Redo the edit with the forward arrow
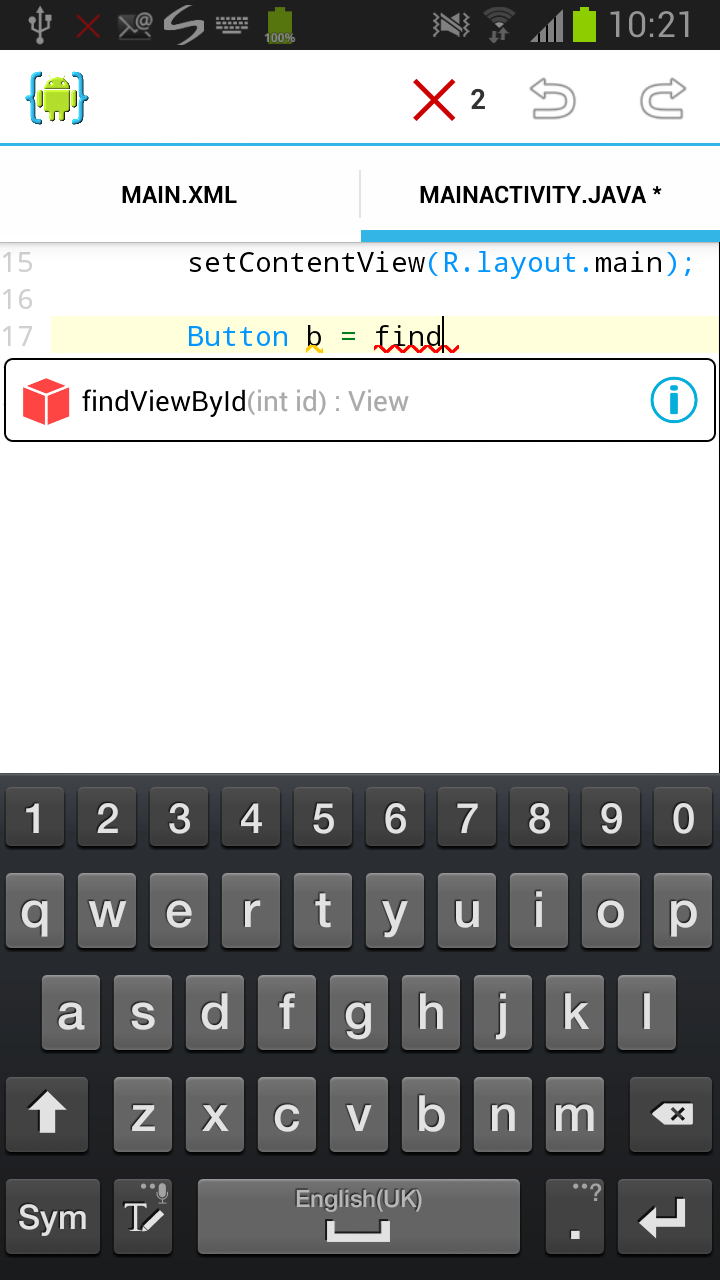Image resolution: width=720 pixels, height=1280 pixels. [663, 99]
